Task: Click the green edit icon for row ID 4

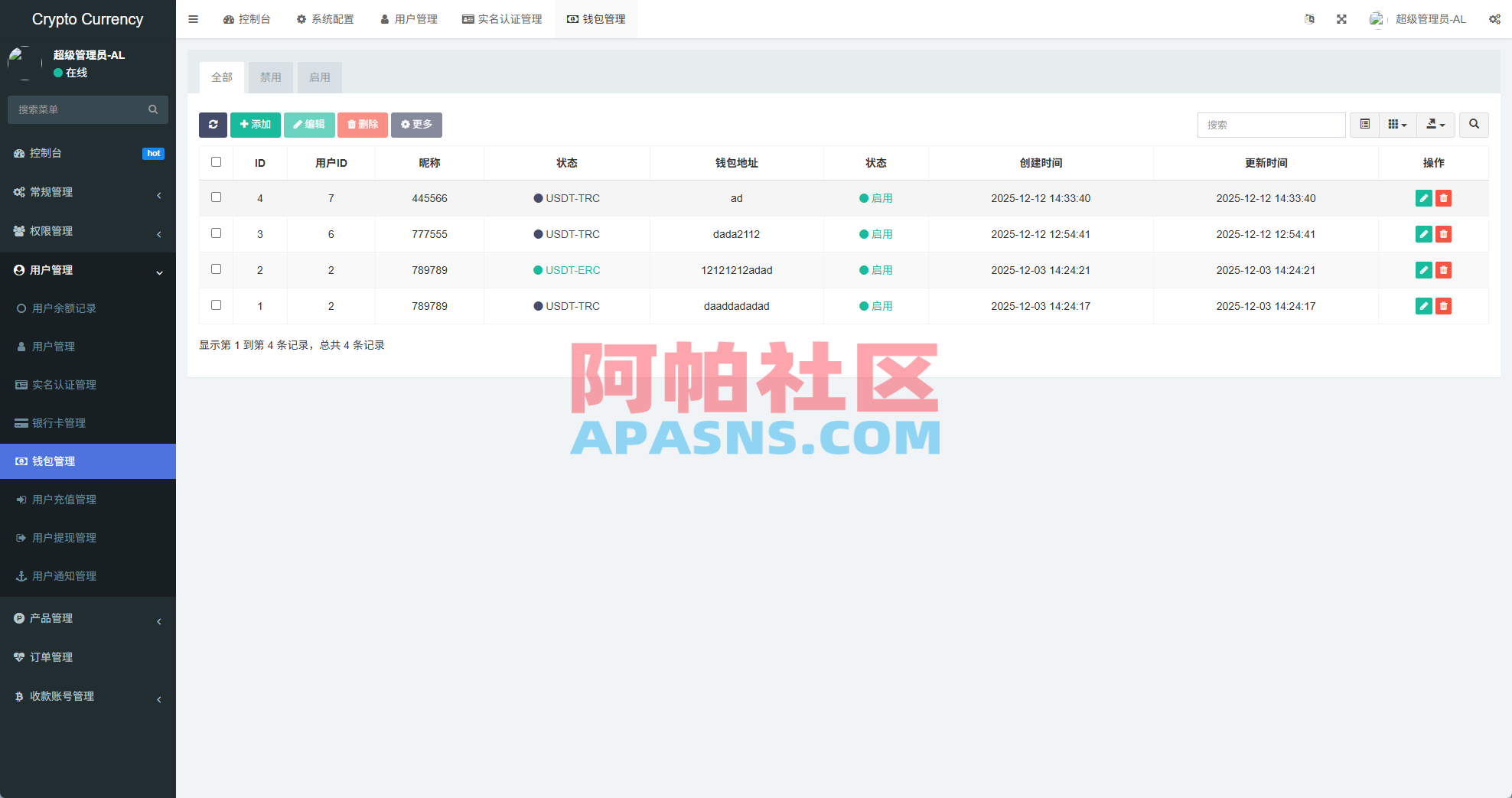Action: [1423, 198]
